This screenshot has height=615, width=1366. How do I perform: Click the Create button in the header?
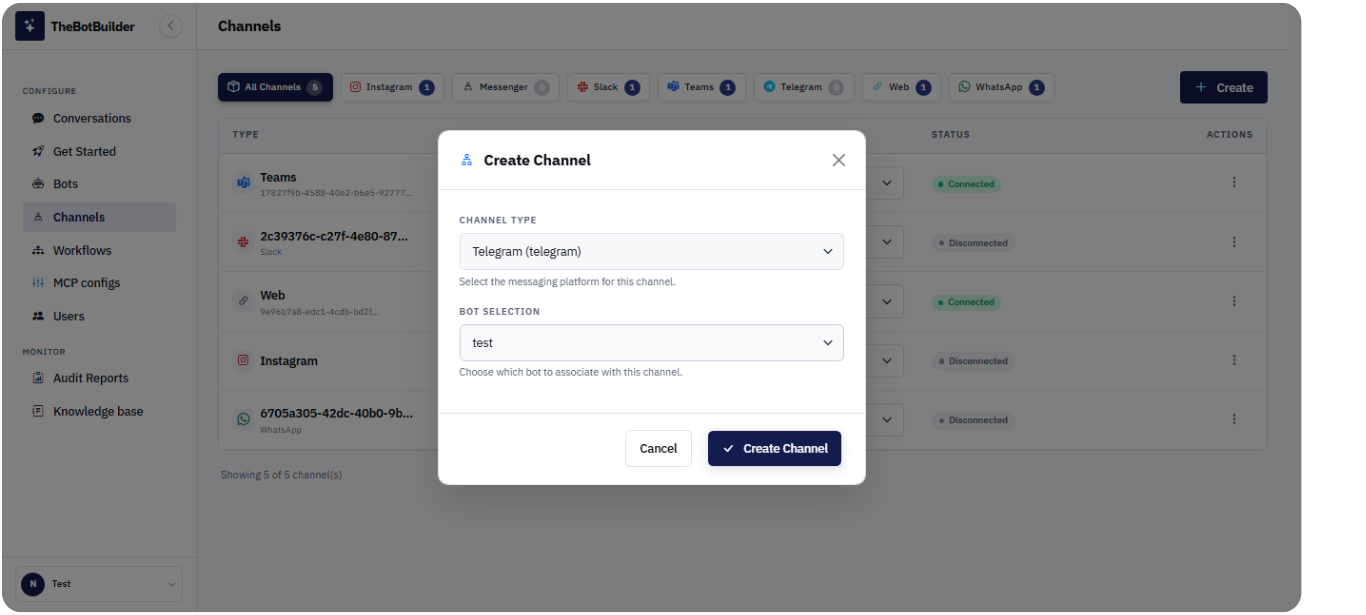click(x=1224, y=87)
